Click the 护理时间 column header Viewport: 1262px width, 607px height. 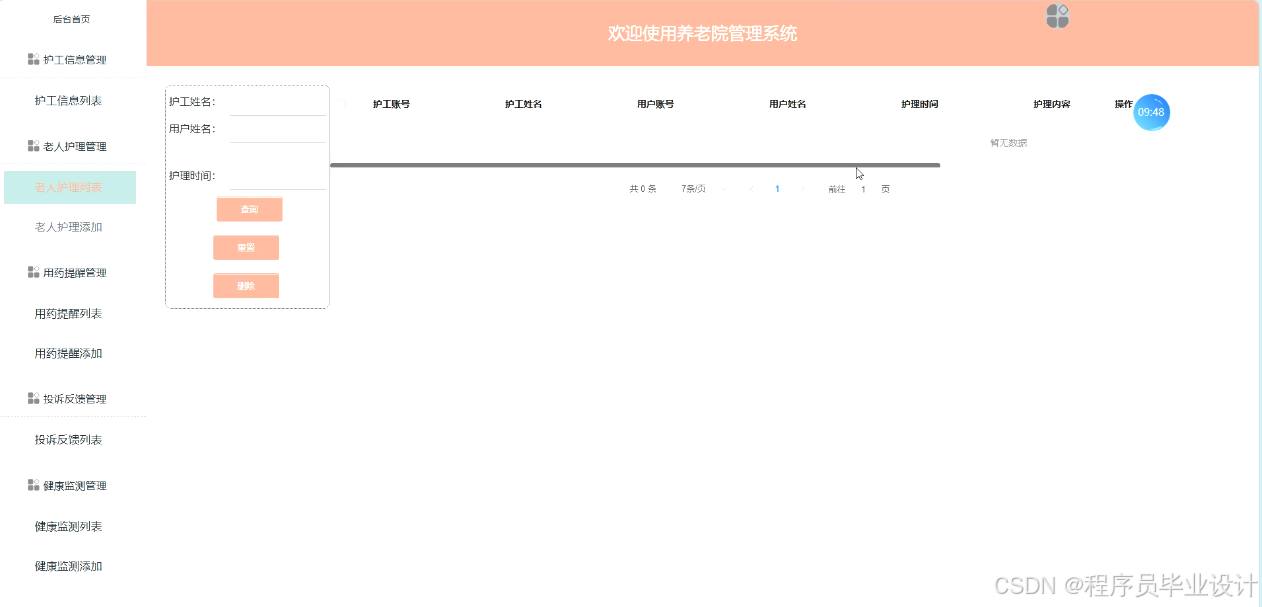click(919, 104)
